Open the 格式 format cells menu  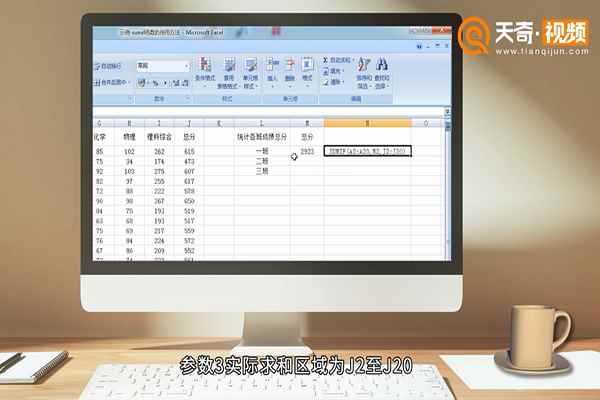[x=307, y=72]
